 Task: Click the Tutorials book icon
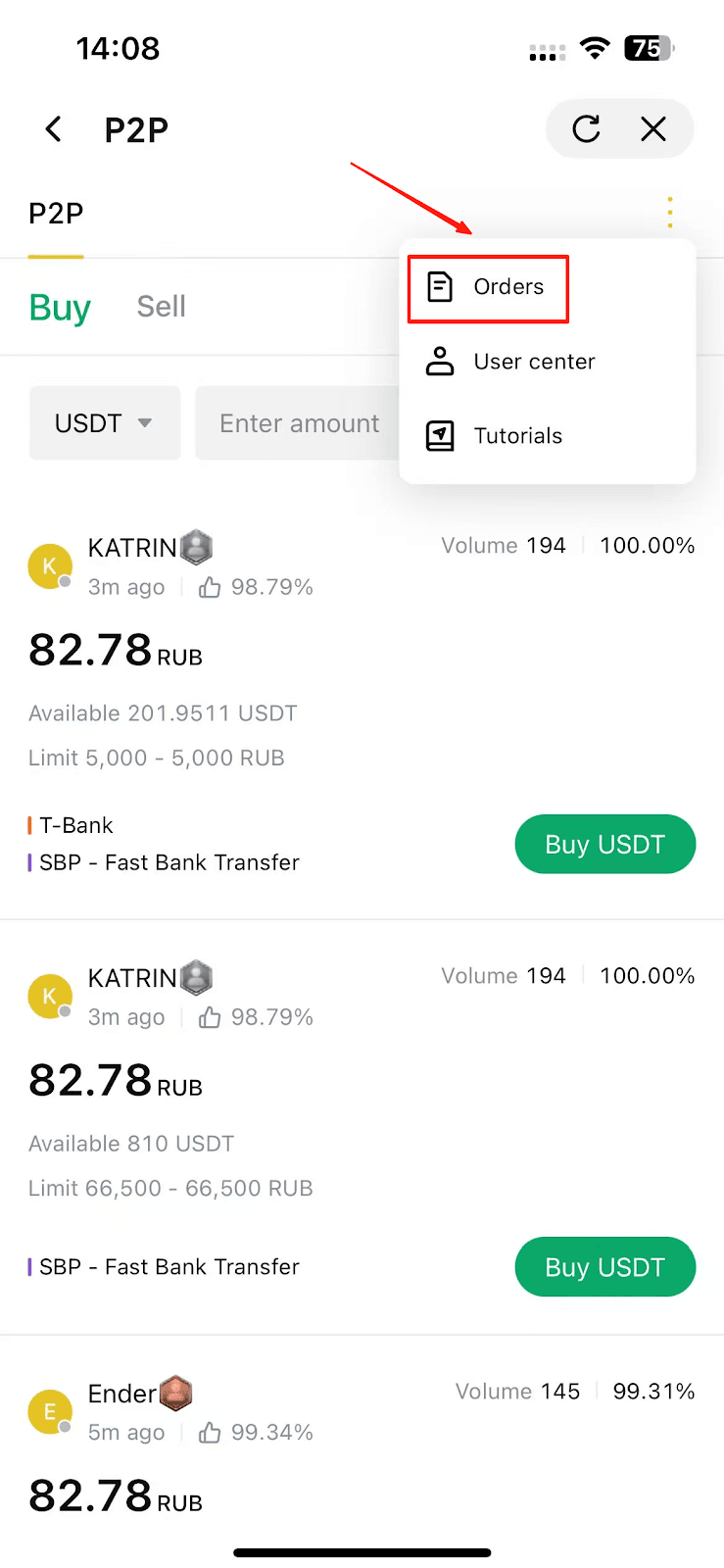(440, 436)
